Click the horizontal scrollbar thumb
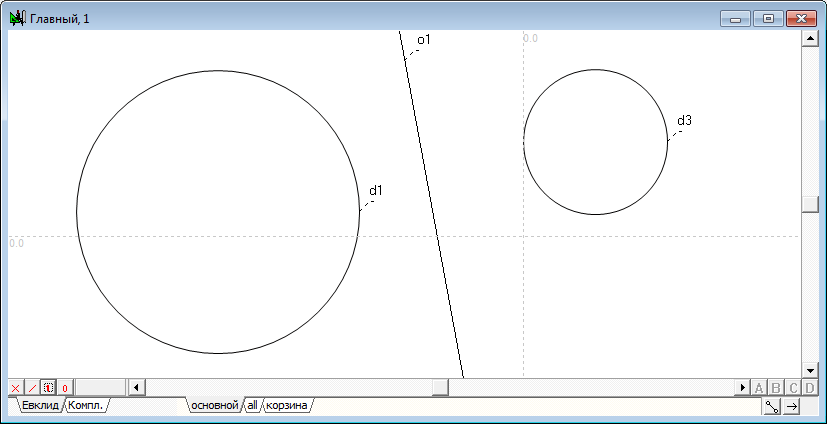Viewport: 827px width, 424px height. [440, 388]
